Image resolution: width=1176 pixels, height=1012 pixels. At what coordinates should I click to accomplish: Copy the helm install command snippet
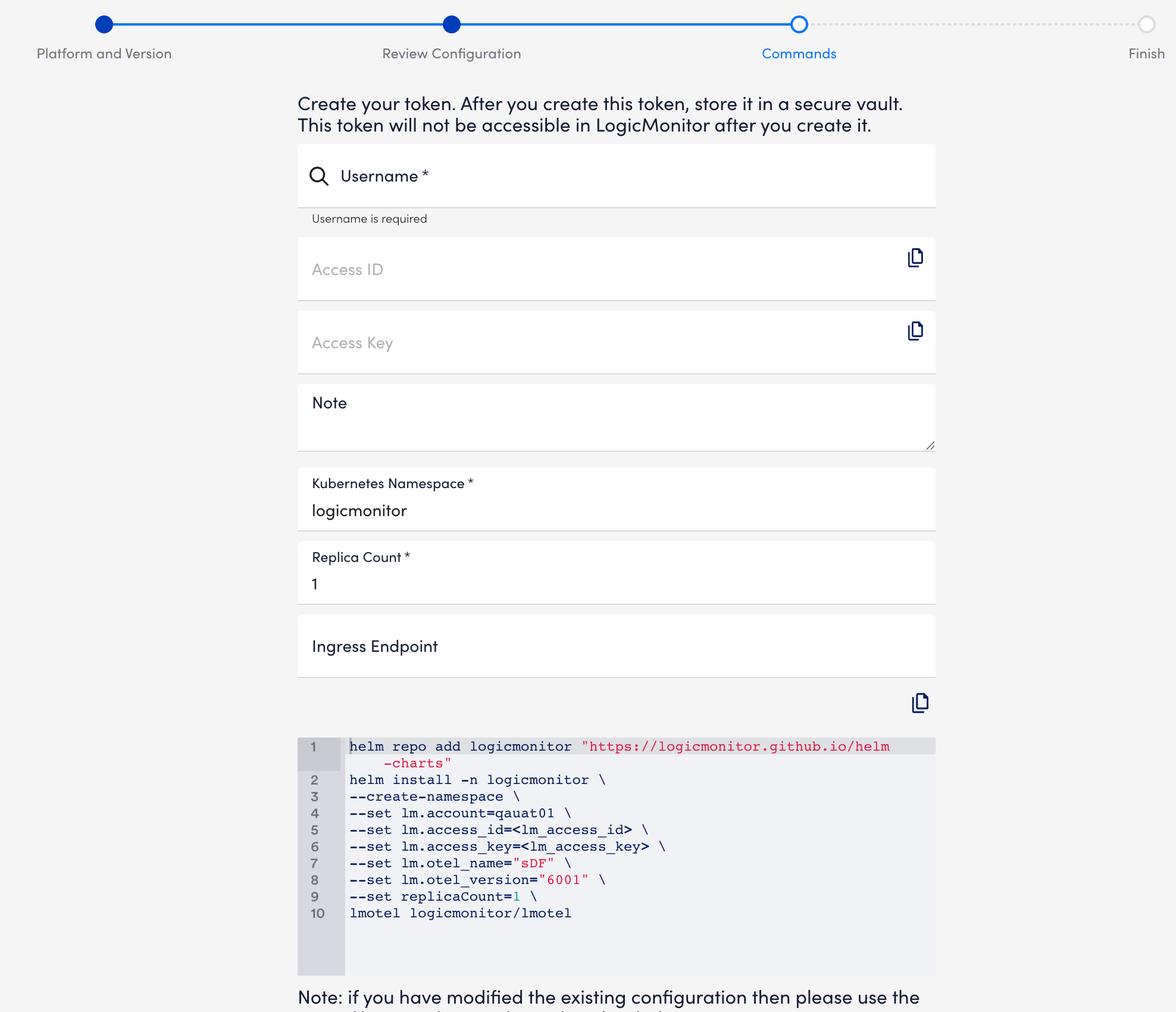[919, 703]
